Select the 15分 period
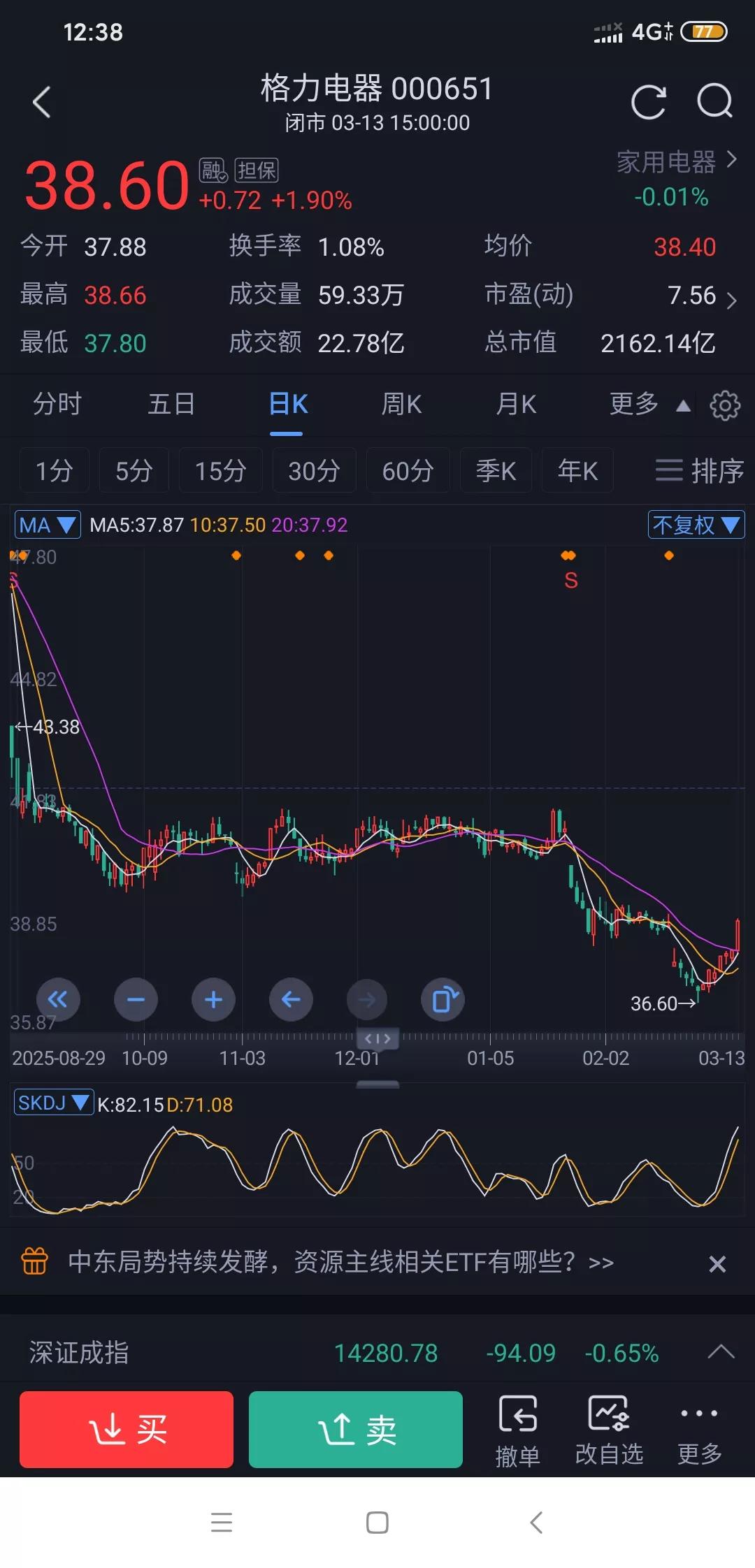Screen dimensions: 755x1568 [x=220, y=470]
